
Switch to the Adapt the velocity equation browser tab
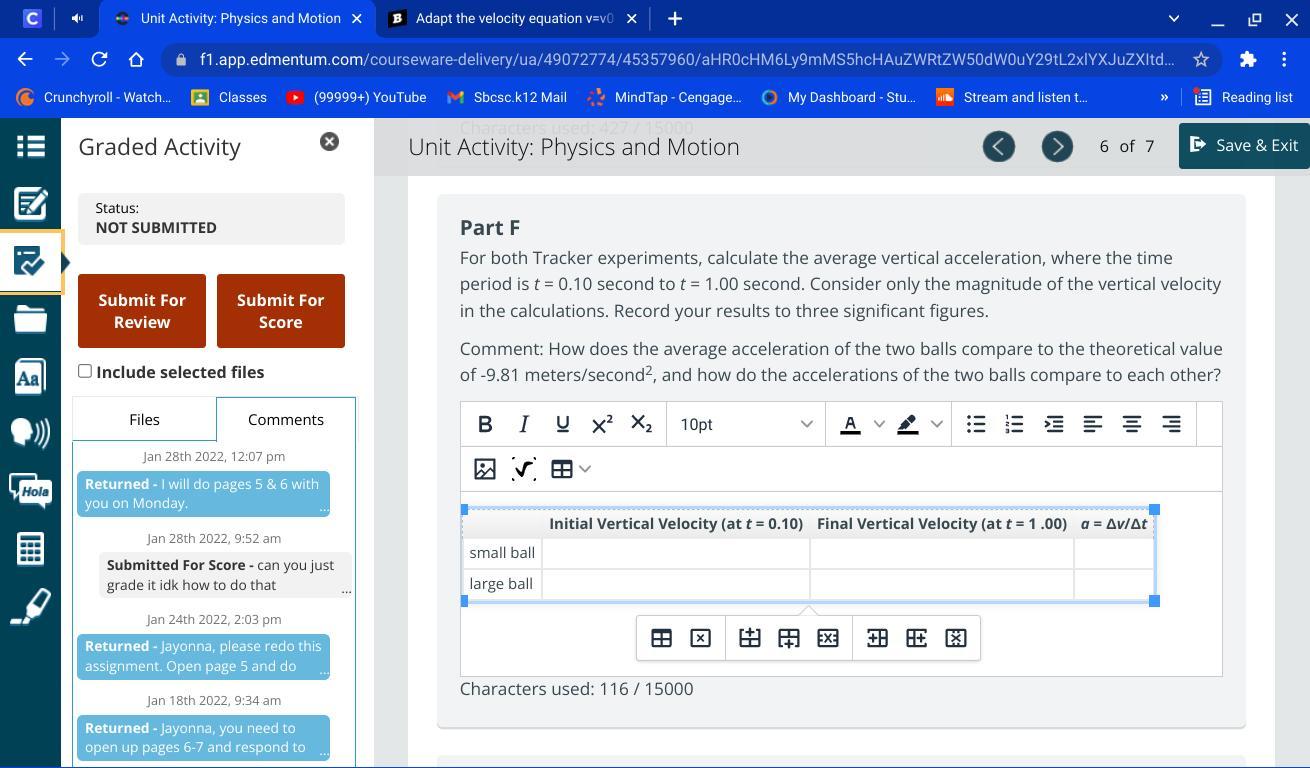coord(513,18)
